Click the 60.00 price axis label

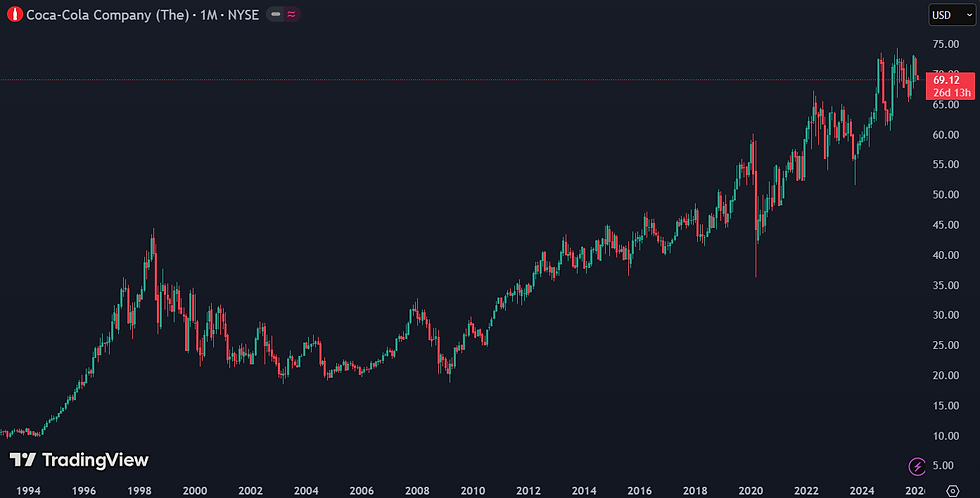point(946,135)
